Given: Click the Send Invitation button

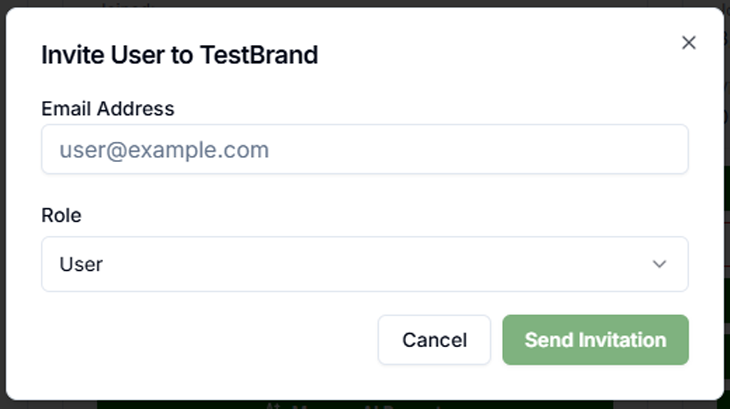Looking at the screenshot, I should point(595,340).
